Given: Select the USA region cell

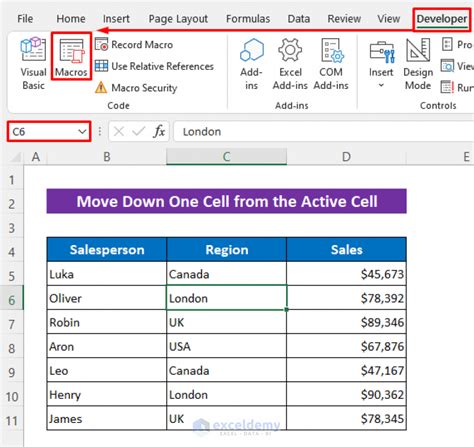Looking at the screenshot, I should click(227, 346).
